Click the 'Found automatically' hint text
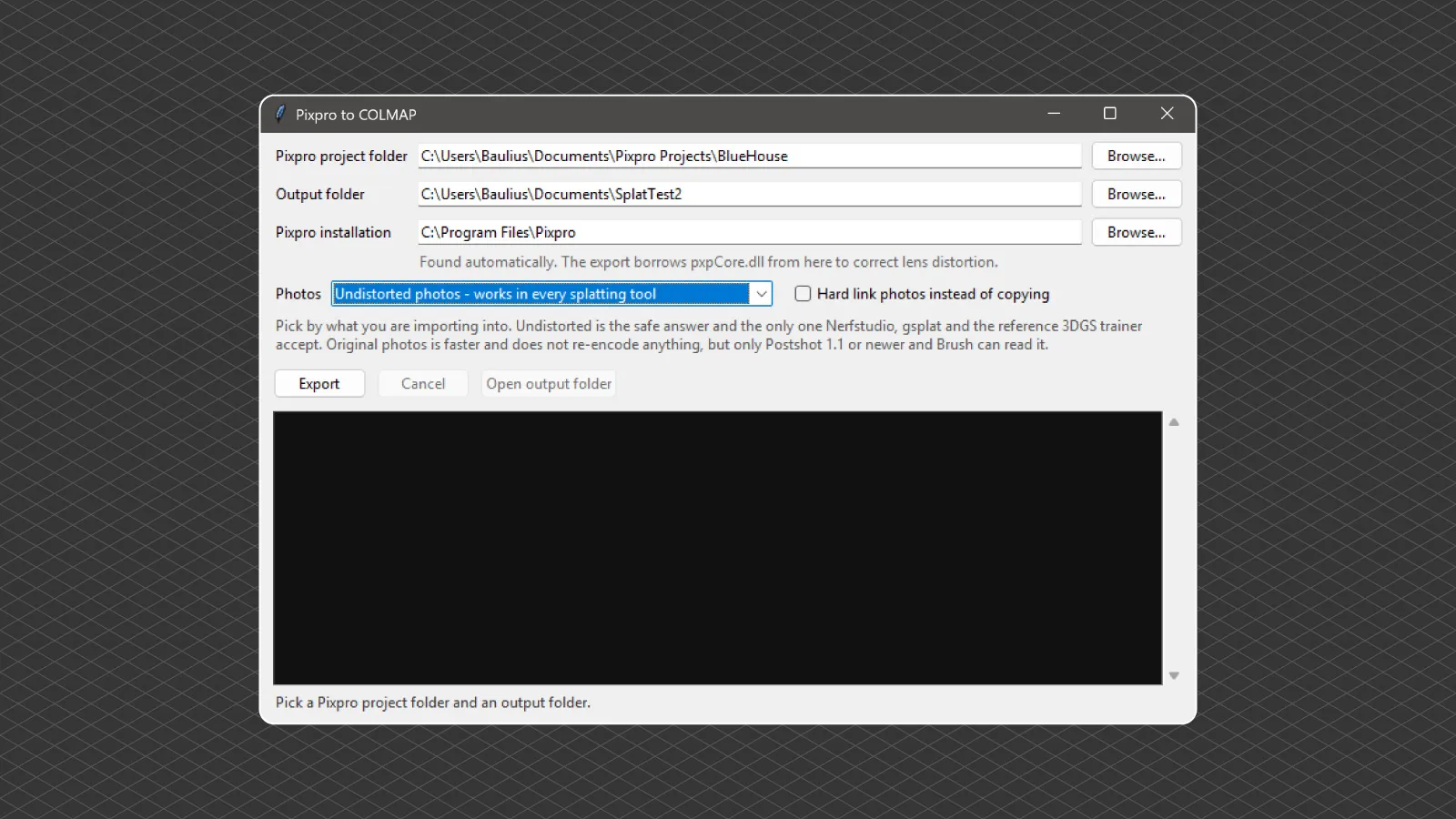Image resolution: width=1456 pixels, height=819 pixels. 709,262
